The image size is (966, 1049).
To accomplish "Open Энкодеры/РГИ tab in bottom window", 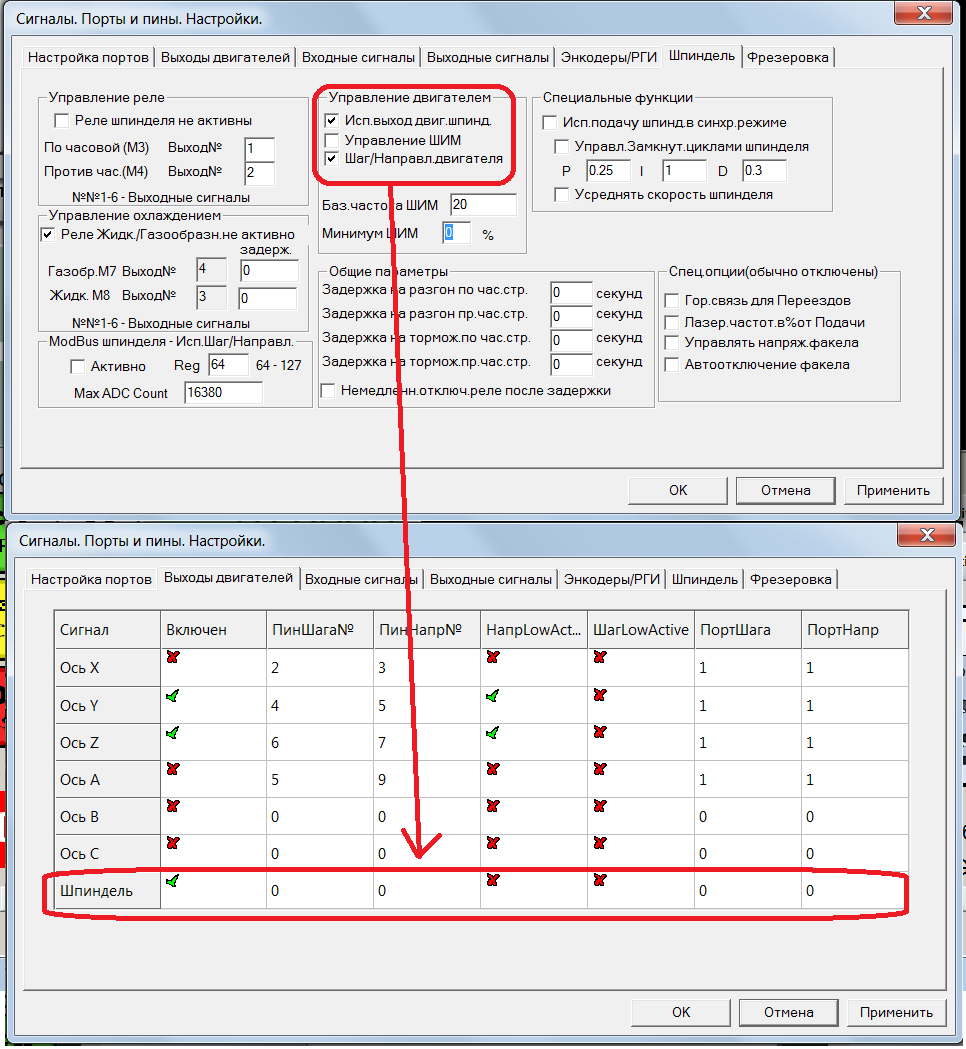I will click(611, 579).
